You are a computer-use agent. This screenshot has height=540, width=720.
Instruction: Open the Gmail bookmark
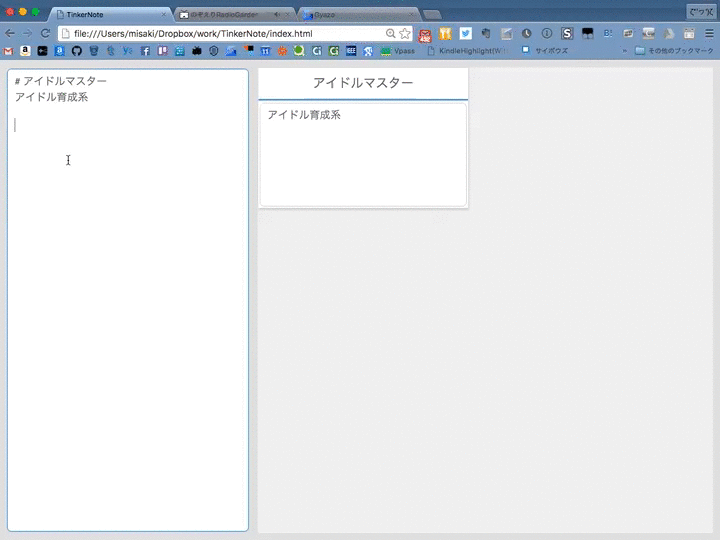pos(8,51)
